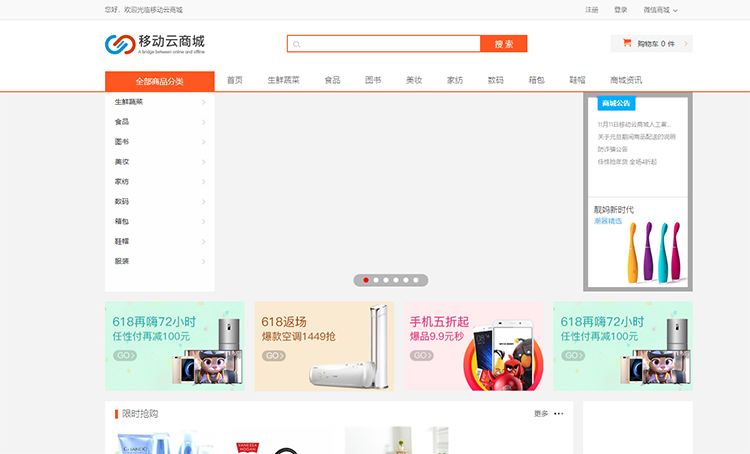
Task: Open the 全部商品分类 category menu
Action: point(160,81)
